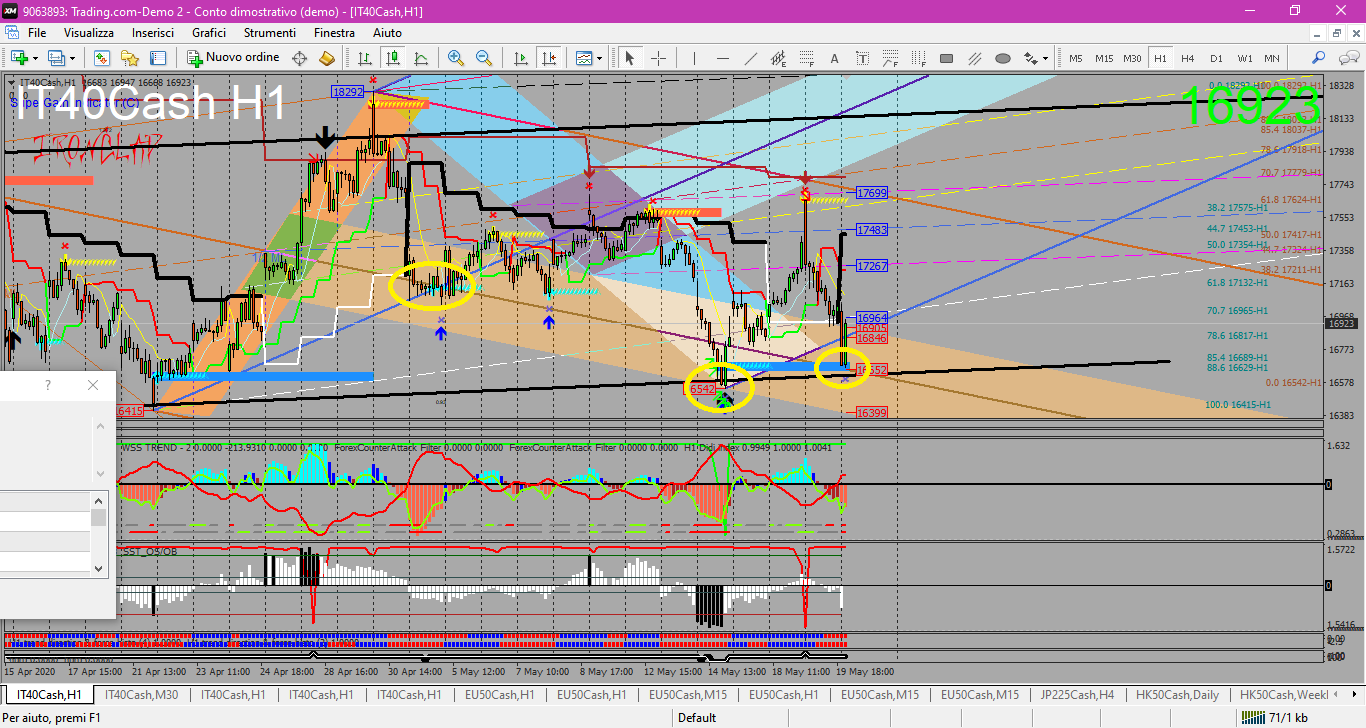Open the Inserisci menu
The height and width of the screenshot is (728, 1366).
coord(153,33)
